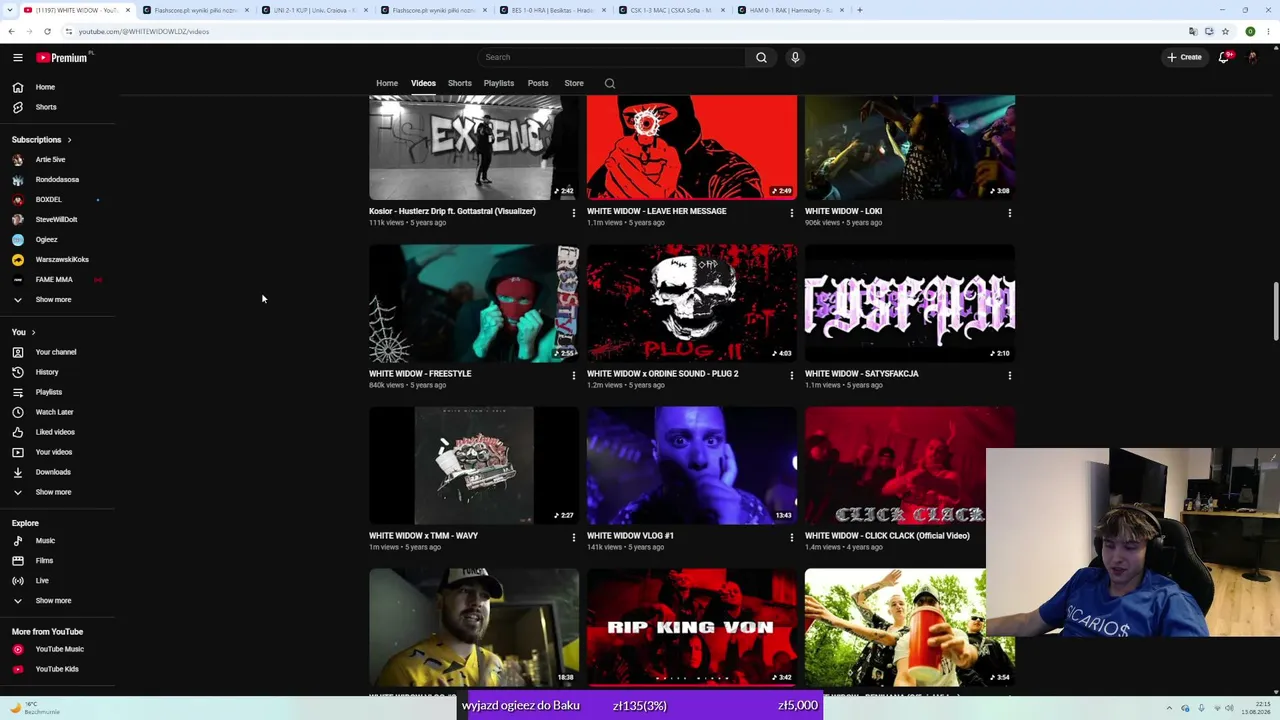Open the account avatar menu in YouTube header
The image size is (1280, 720).
tap(1252, 58)
